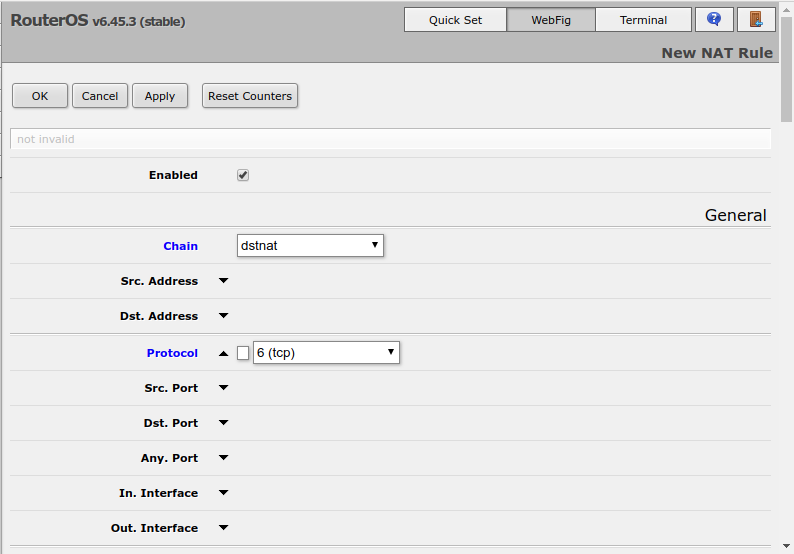794x554 pixels.
Task: Click the Reset Counters button
Action: [250, 96]
